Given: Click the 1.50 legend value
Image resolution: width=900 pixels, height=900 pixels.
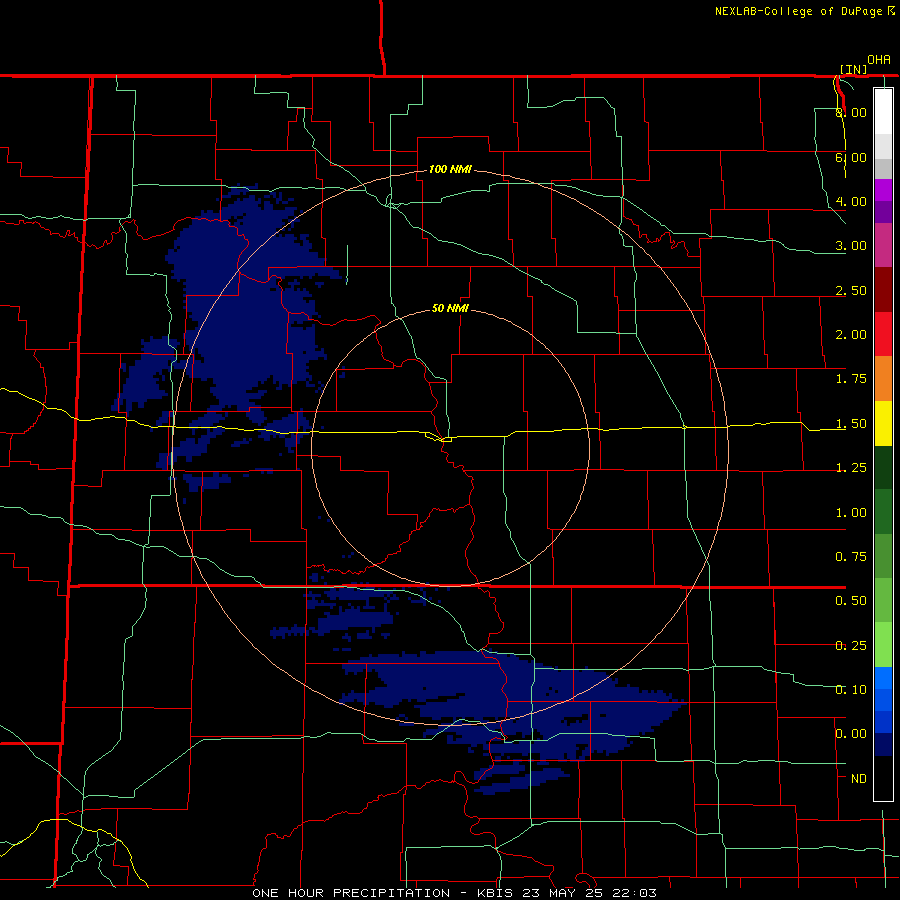Looking at the screenshot, I should click(851, 424).
